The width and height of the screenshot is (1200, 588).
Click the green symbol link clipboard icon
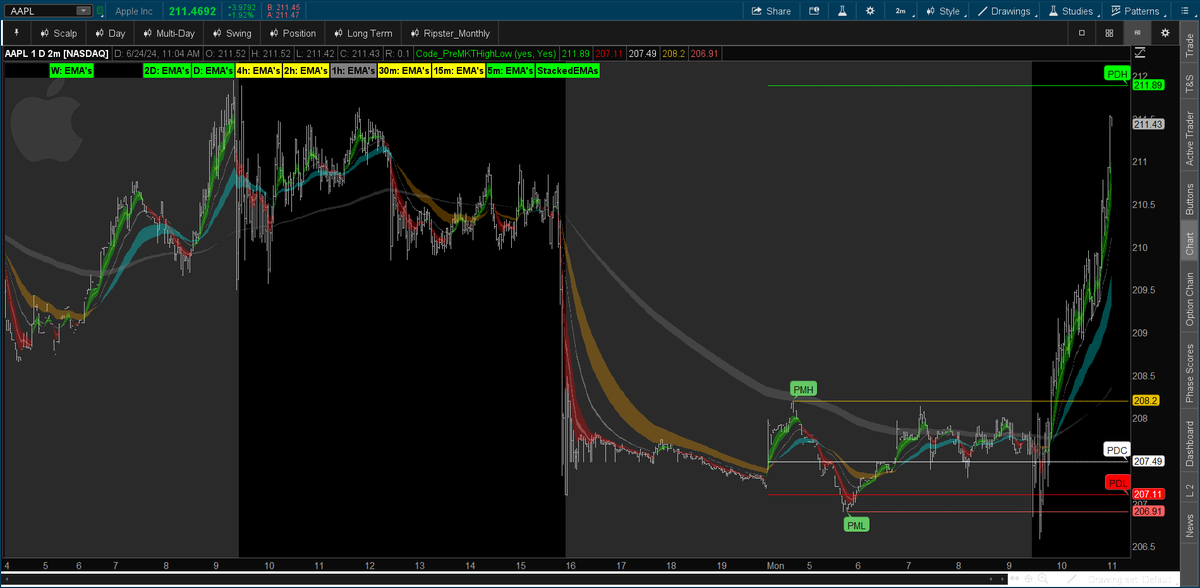pos(100,11)
